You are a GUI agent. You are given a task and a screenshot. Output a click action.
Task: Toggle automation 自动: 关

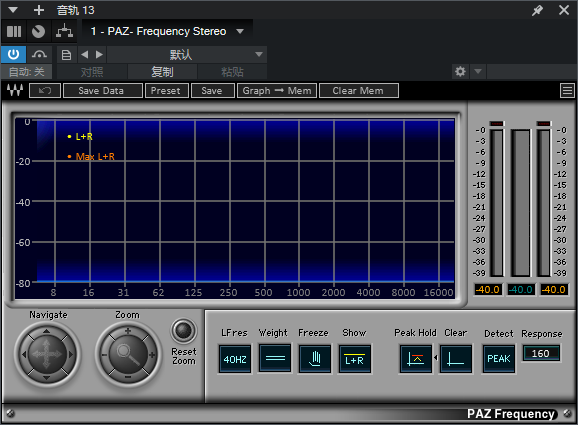(27, 72)
